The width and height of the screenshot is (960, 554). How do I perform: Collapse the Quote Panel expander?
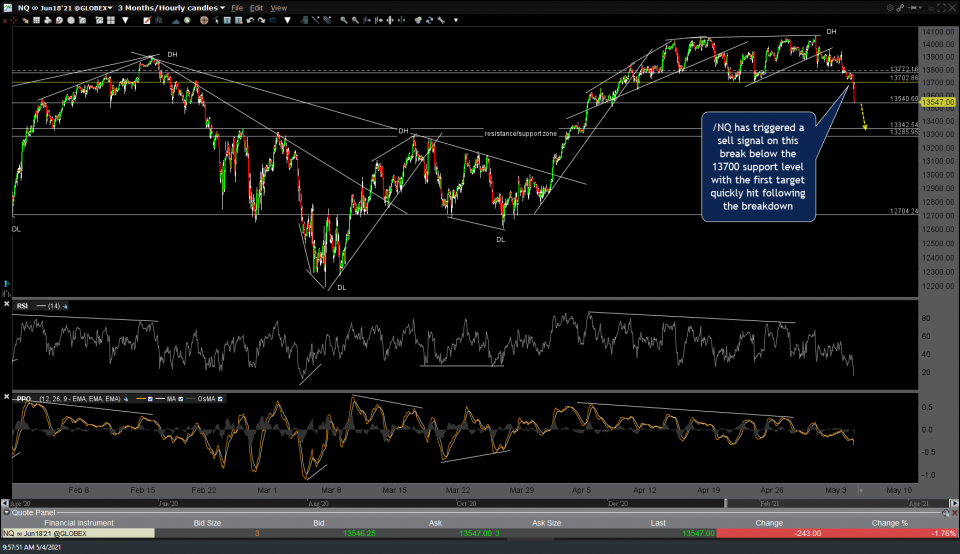click(6, 513)
